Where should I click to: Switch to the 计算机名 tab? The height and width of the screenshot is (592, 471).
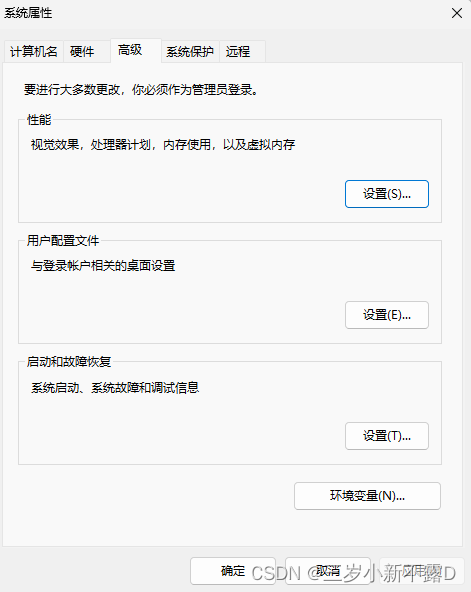[x=34, y=51]
